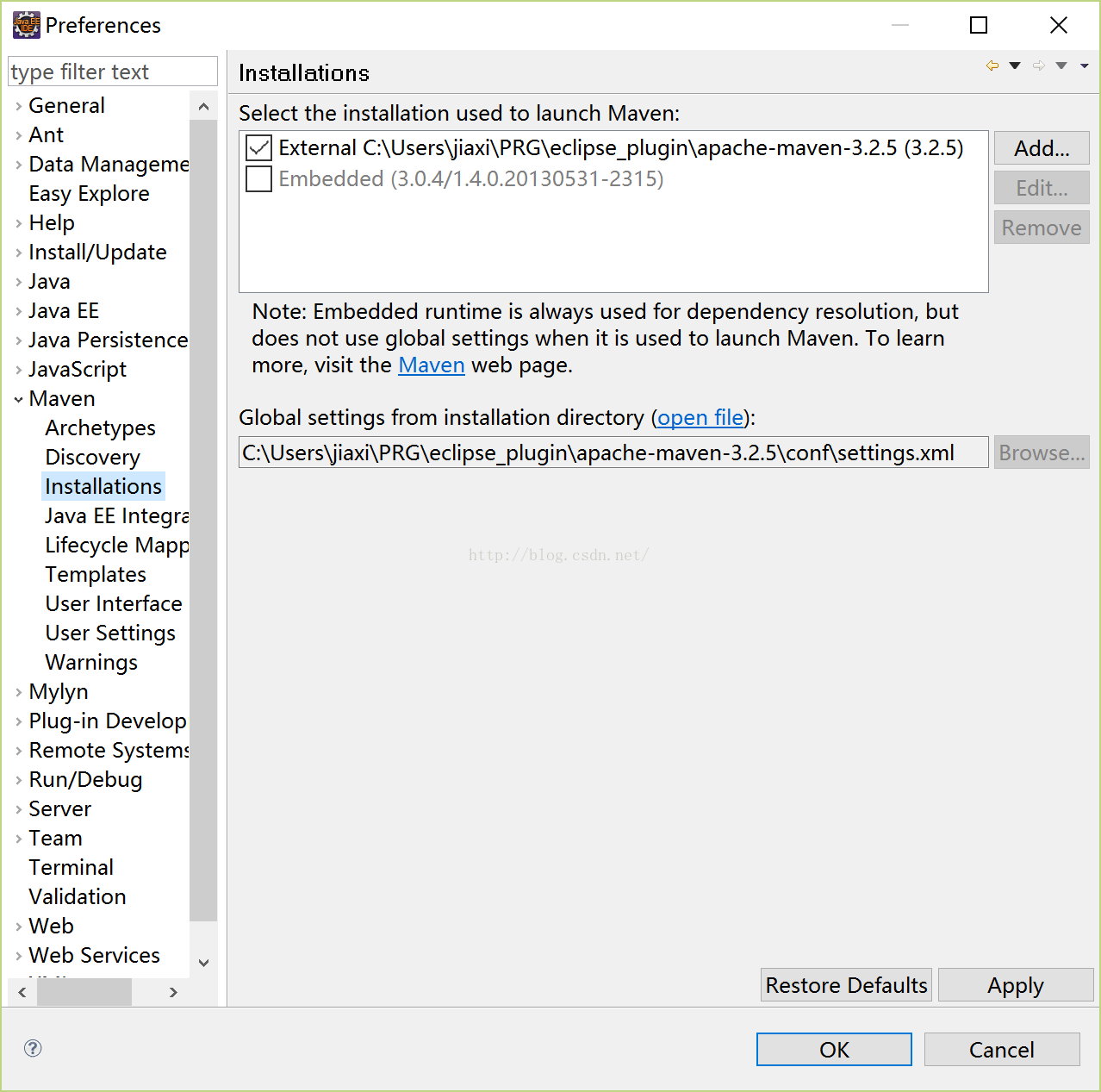The width and height of the screenshot is (1101, 1092).
Task: Click the Apply button
Action: click(x=1016, y=985)
